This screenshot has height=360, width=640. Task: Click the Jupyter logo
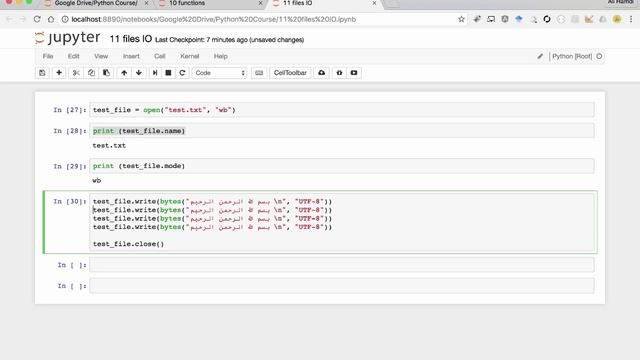(x=67, y=38)
